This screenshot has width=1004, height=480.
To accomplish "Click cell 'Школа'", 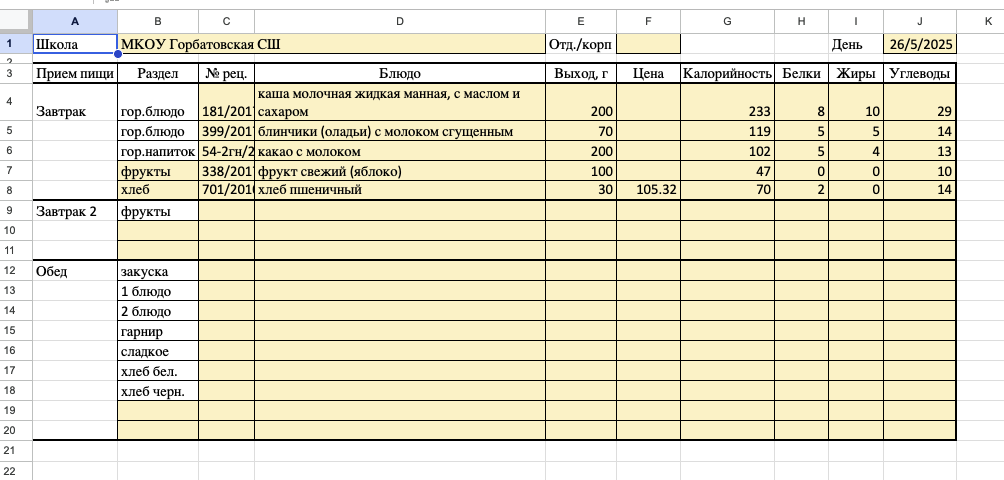I will pyautogui.click(x=75, y=44).
